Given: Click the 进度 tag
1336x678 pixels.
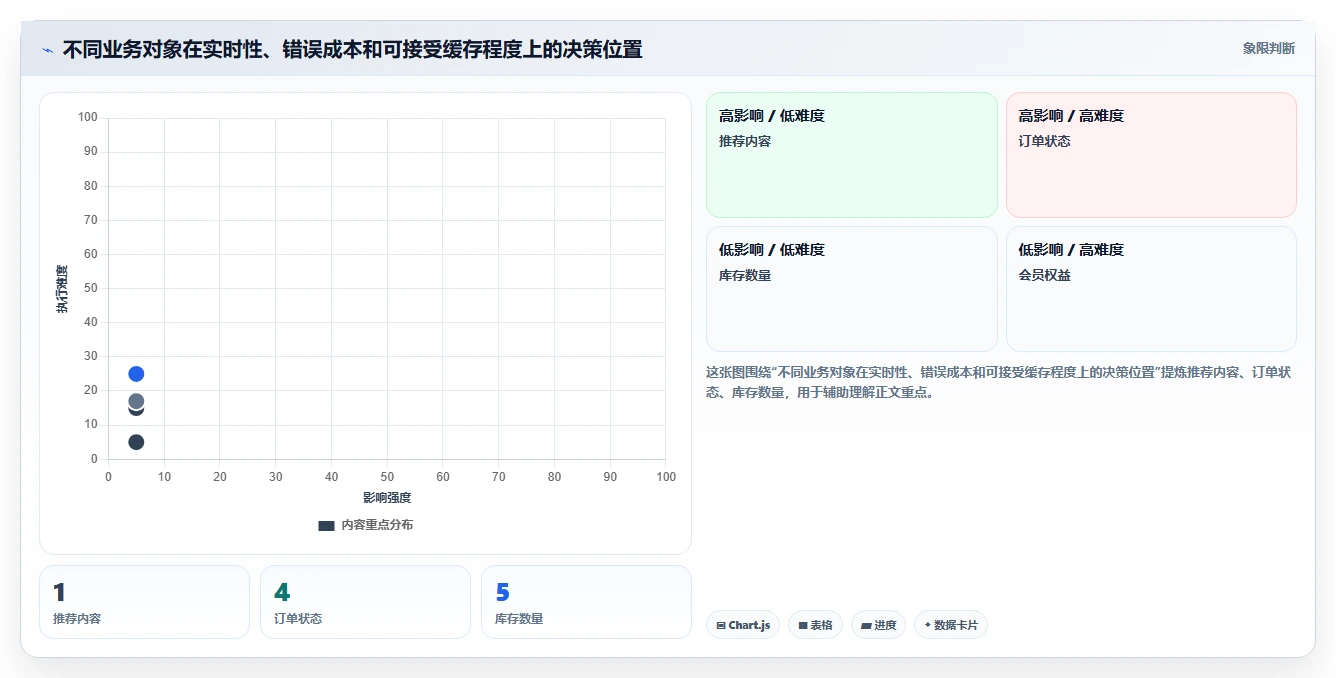Looking at the screenshot, I should (x=878, y=625).
